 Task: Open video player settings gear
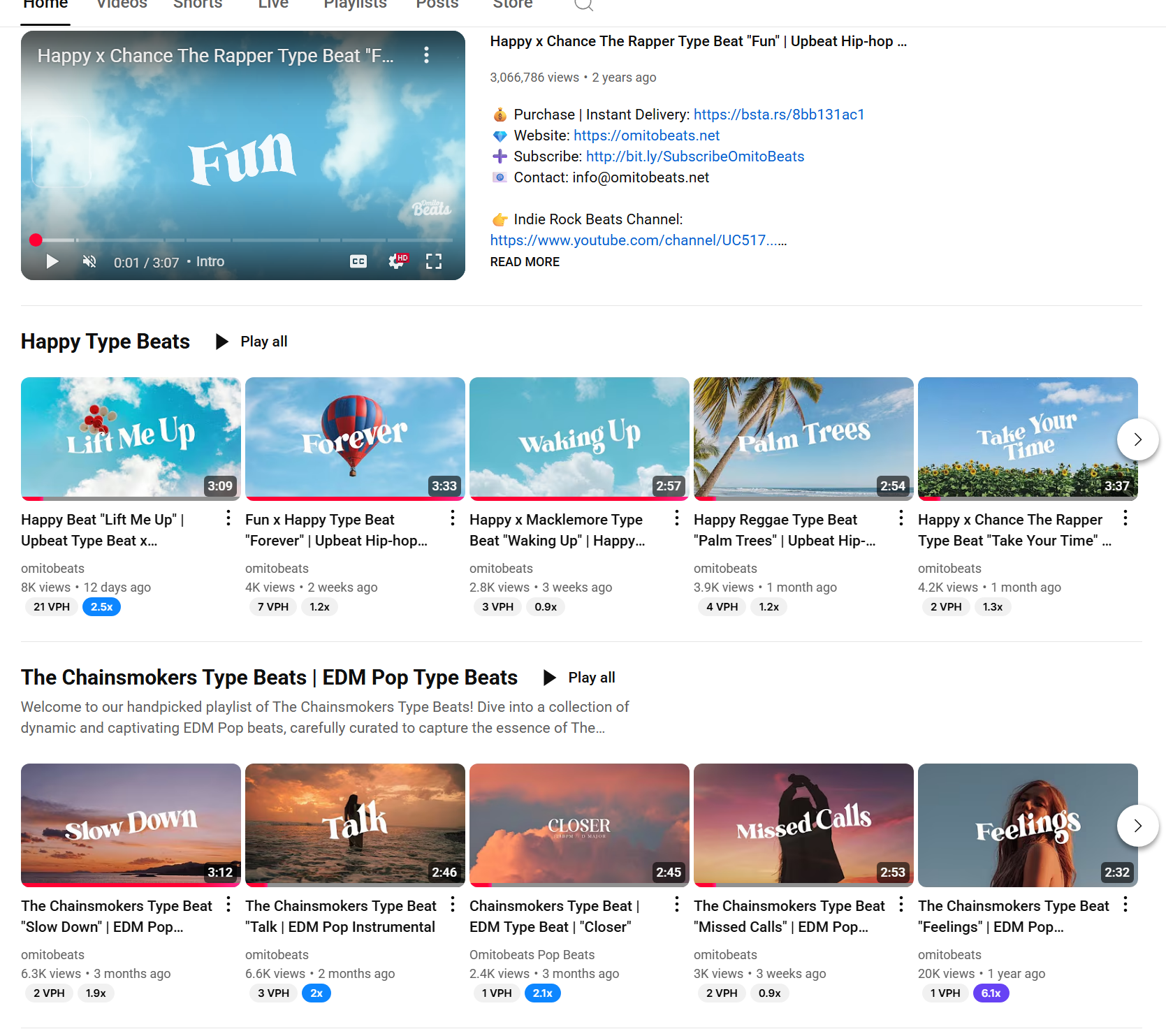(x=397, y=261)
